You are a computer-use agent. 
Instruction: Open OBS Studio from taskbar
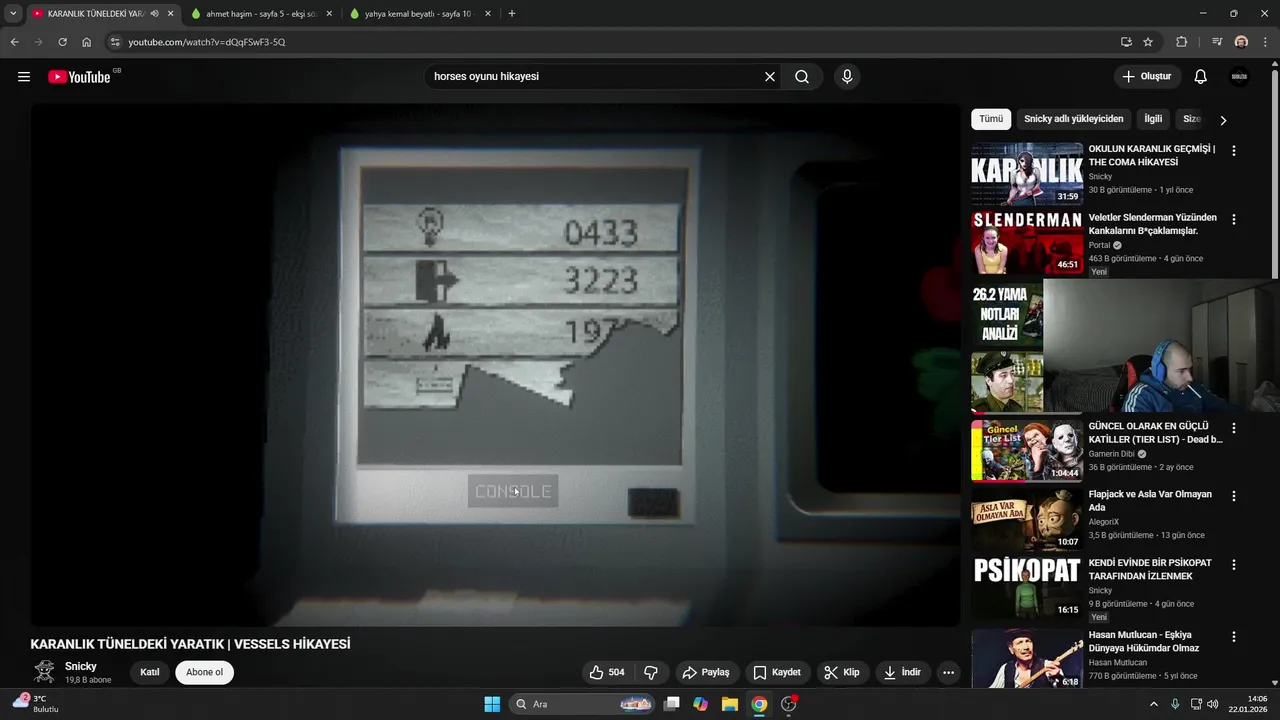[x=789, y=704]
